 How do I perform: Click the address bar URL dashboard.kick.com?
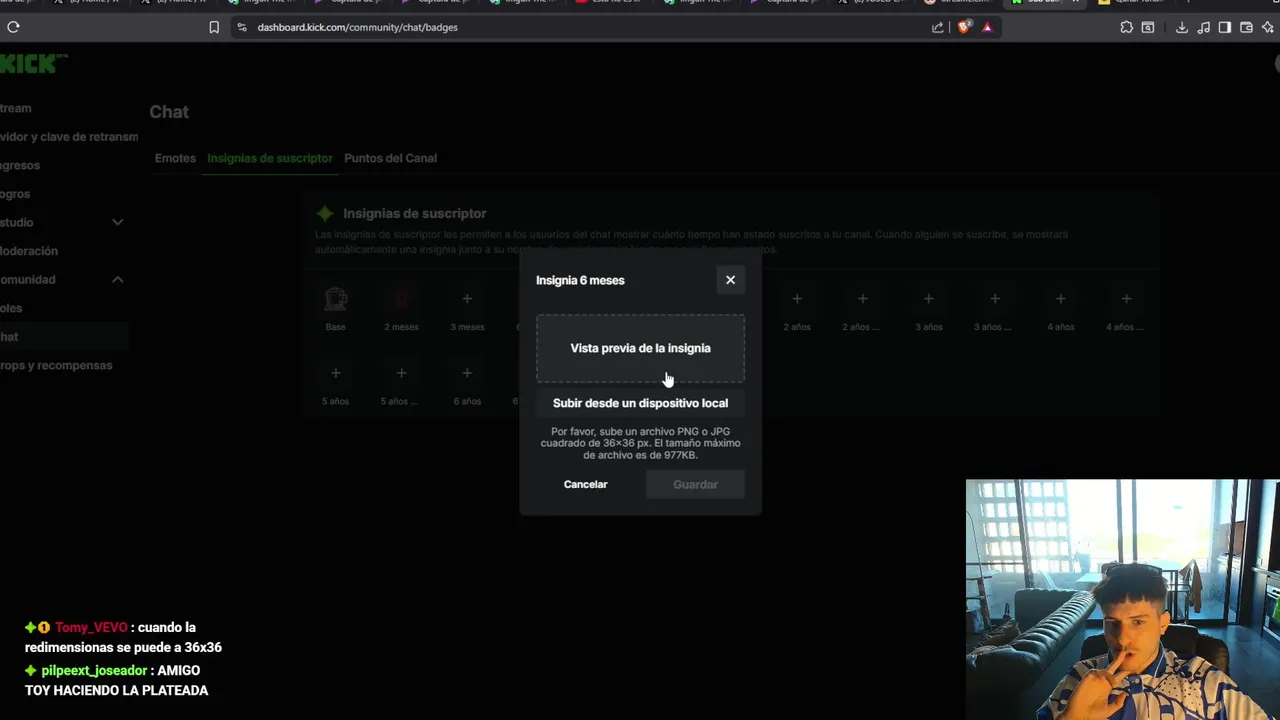(357, 27)
